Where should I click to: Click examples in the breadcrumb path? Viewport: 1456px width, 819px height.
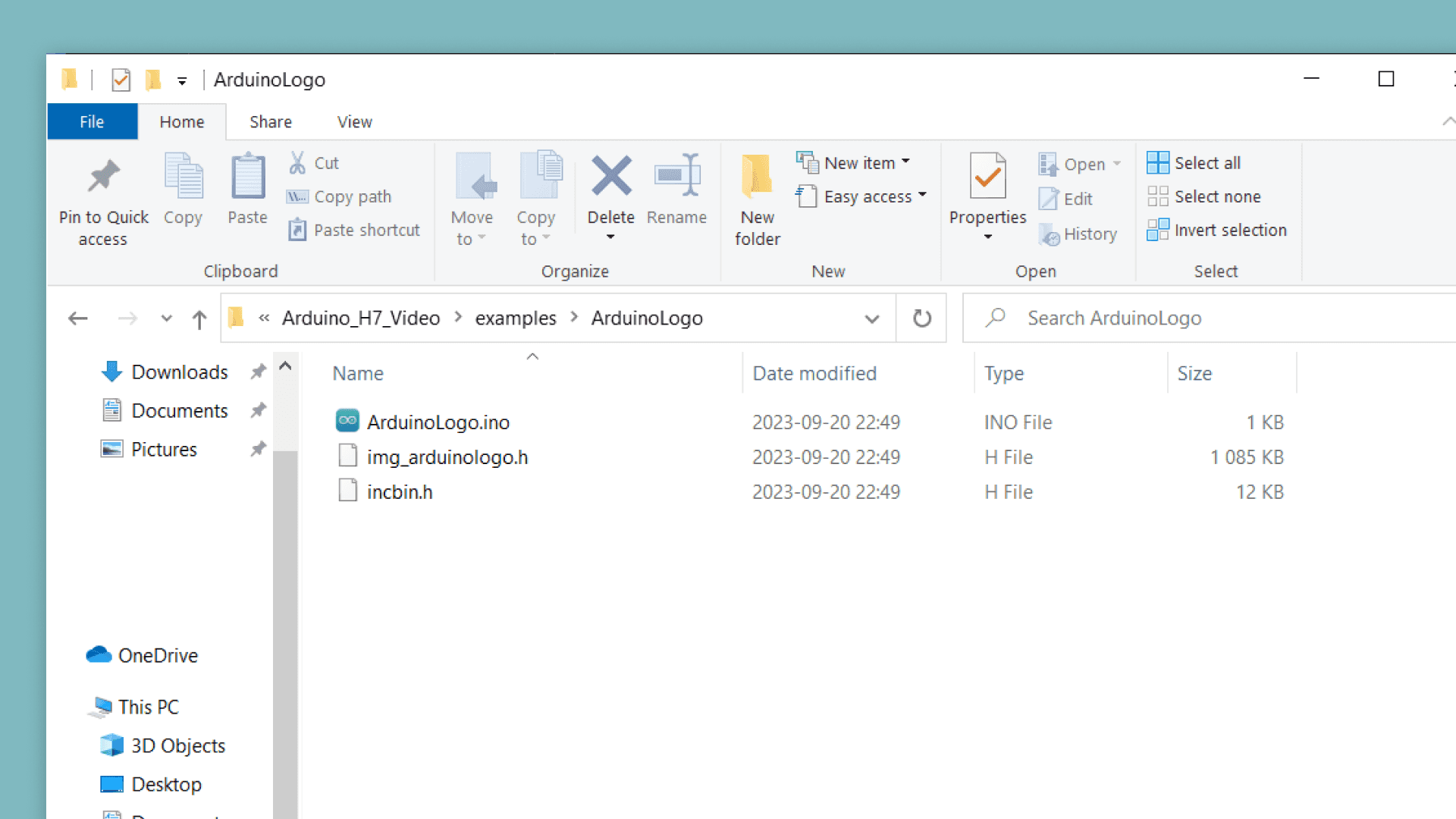[x=515, y=318]
